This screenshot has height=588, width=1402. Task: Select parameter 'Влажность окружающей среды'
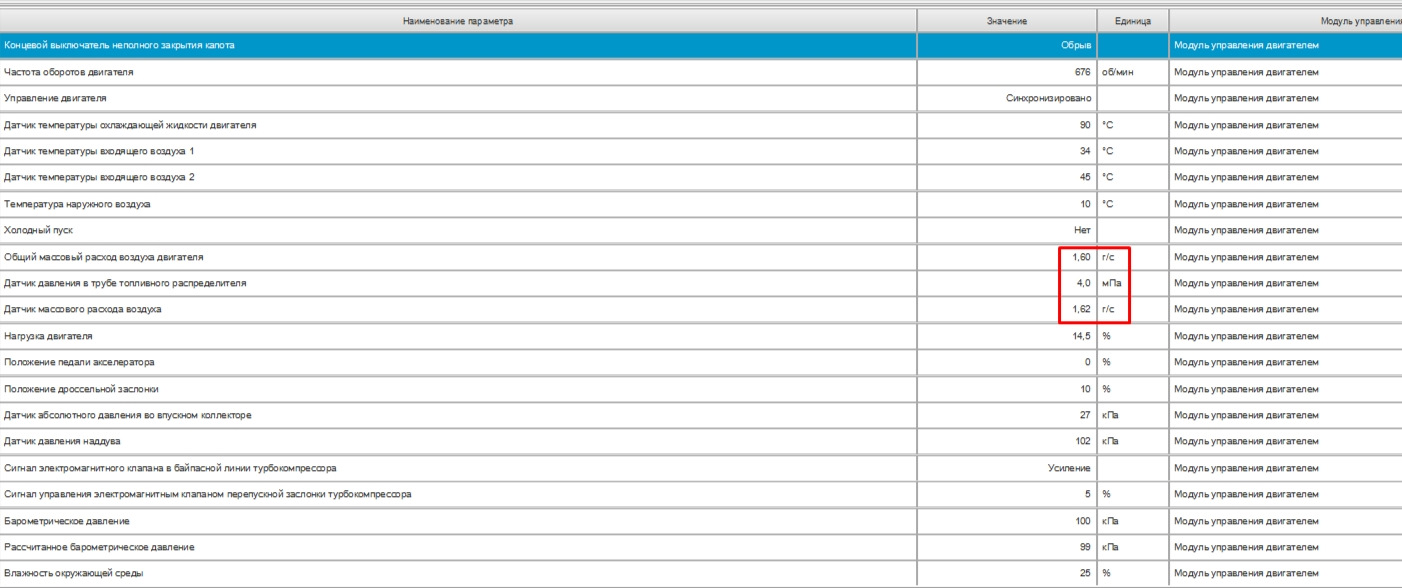coord(73,574)
